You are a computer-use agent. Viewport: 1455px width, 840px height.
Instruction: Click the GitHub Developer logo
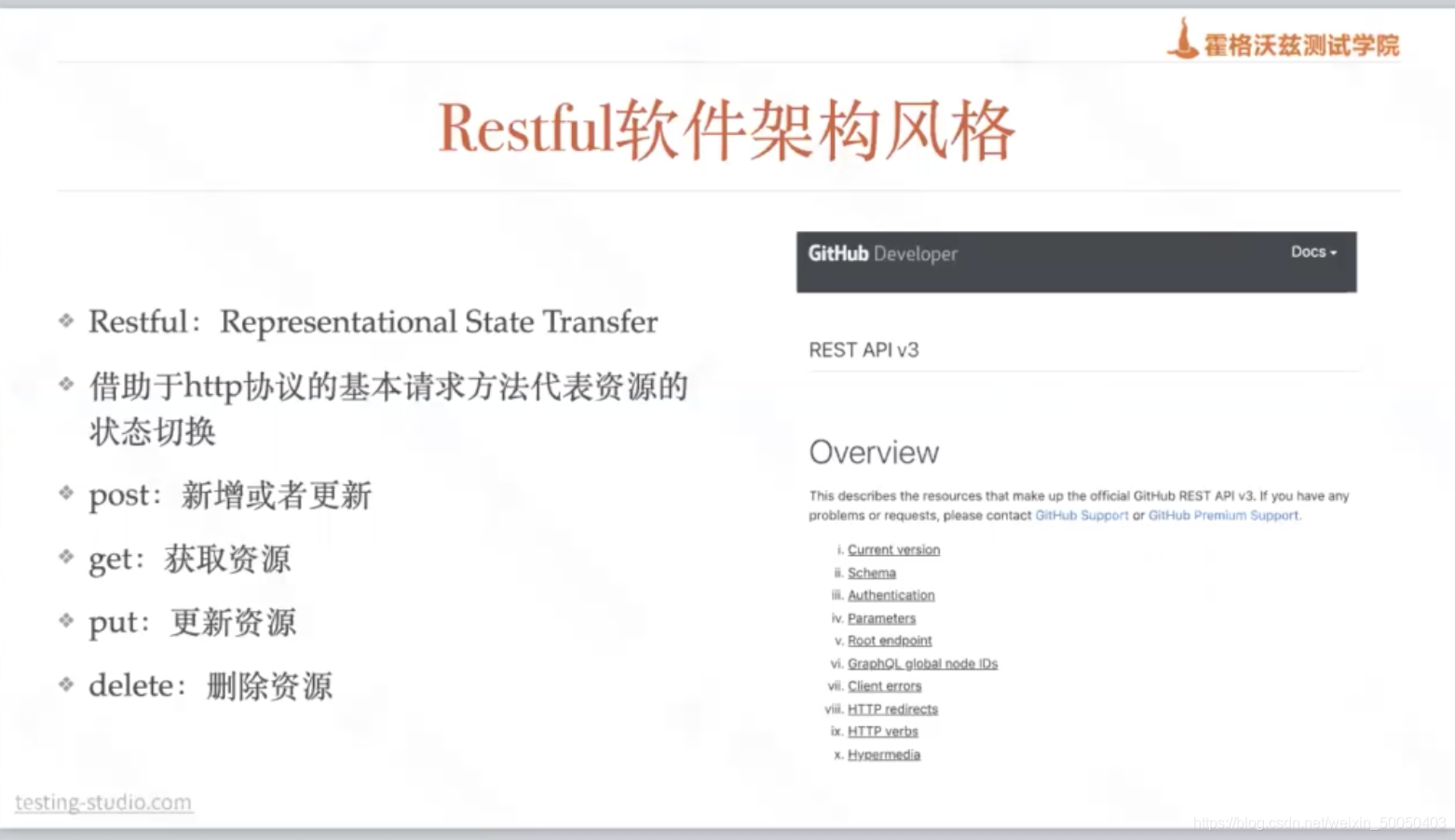(x=882, y=253)
